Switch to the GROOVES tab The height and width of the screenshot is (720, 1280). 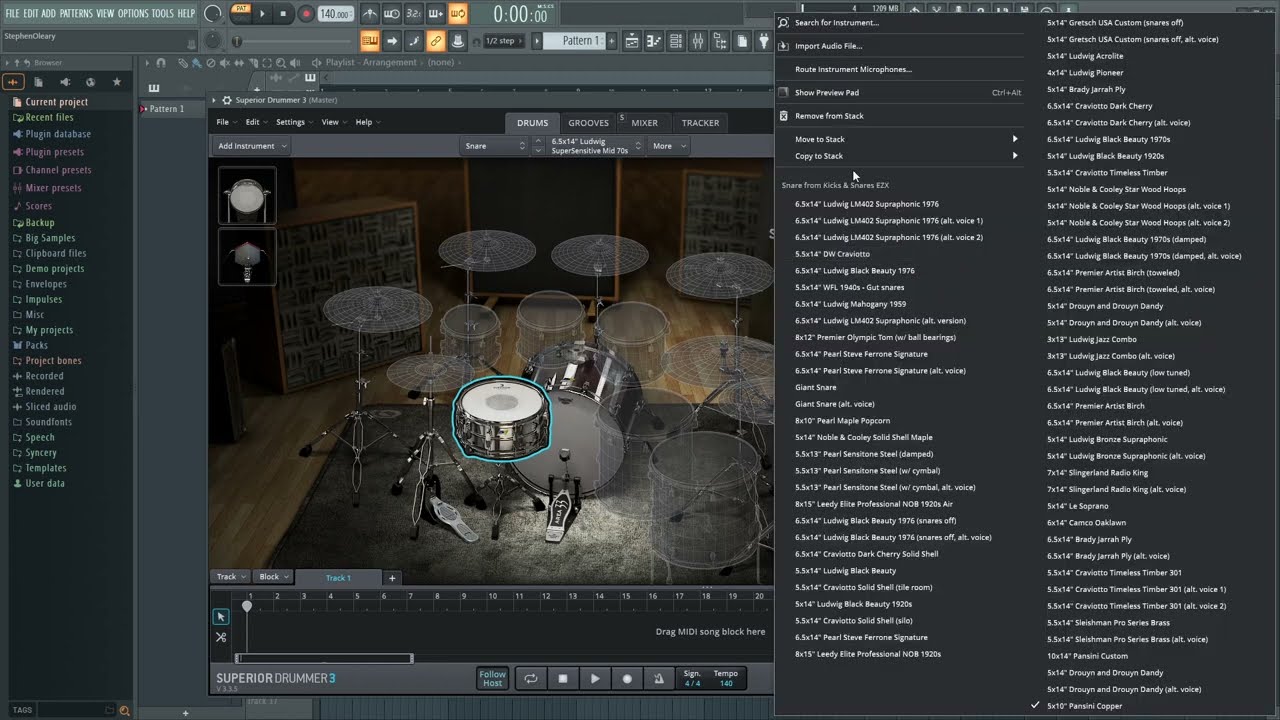tap(588, 123)
